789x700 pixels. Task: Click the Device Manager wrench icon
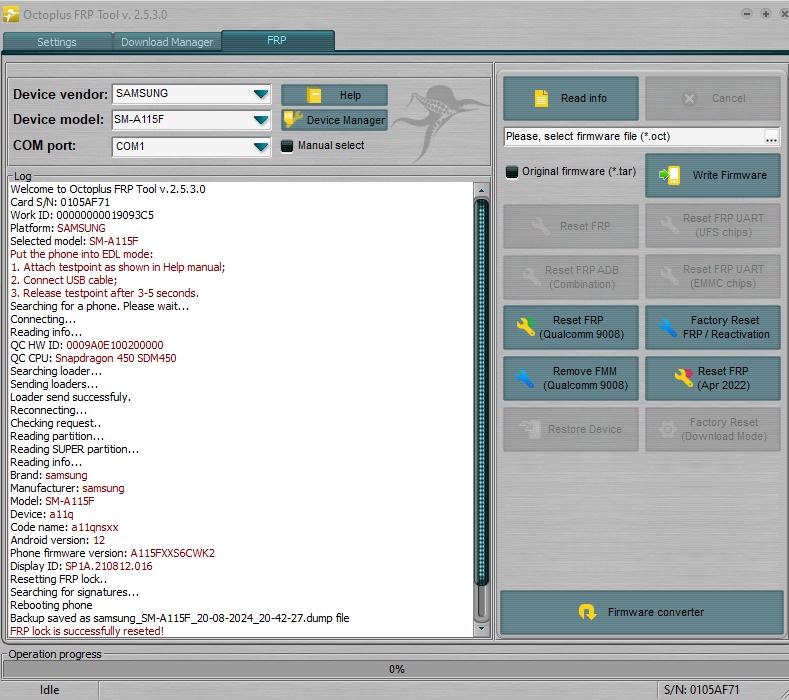click(293, 120)
